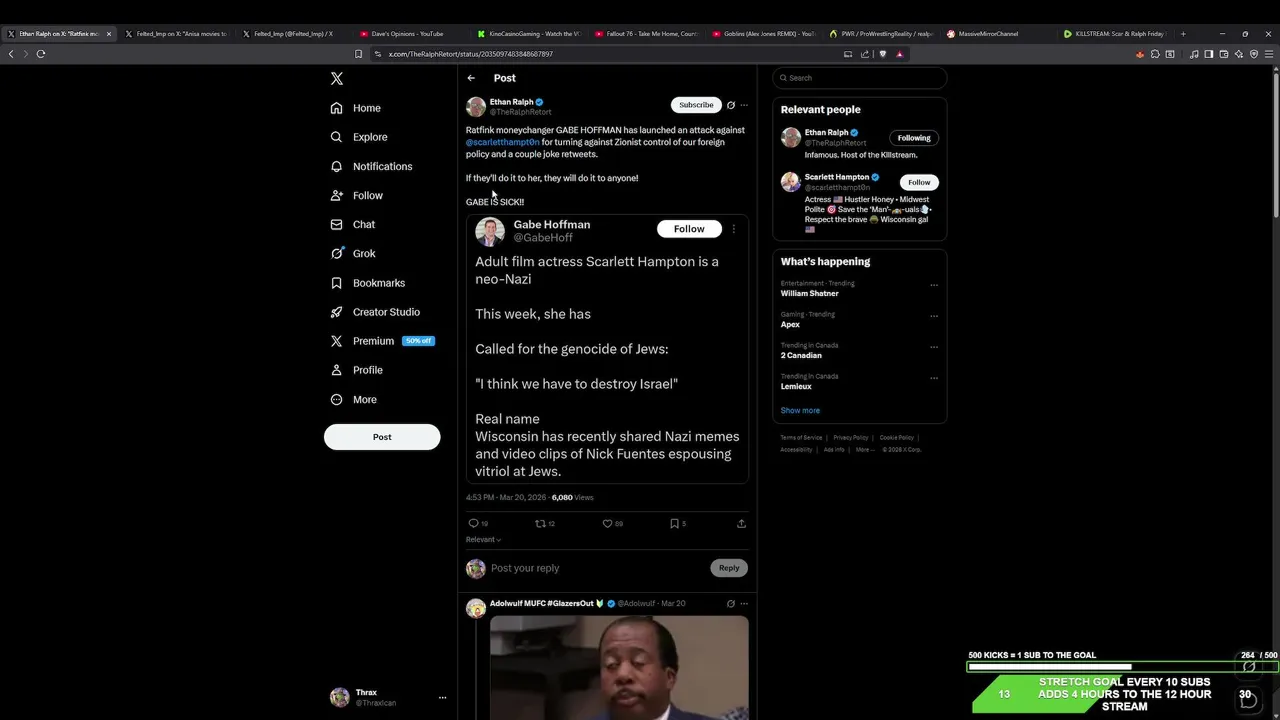Click Following button for Ethan Ralph
The height and width of the screenshot is (720, 1280).
pos(914,138)
